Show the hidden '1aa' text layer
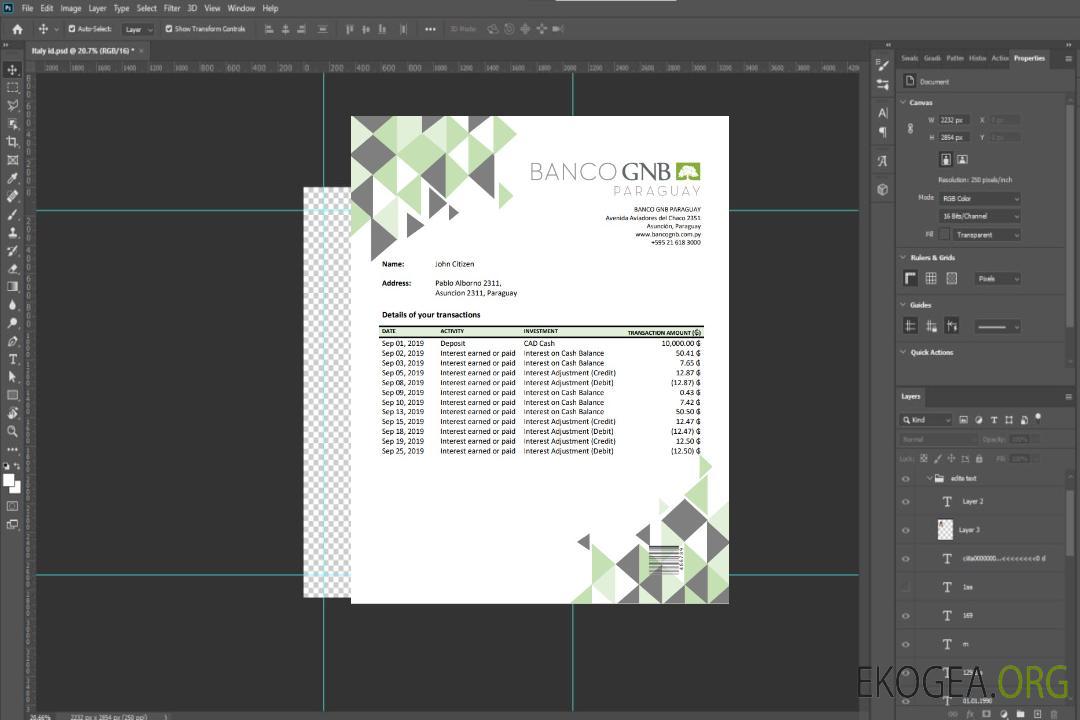Image resolution: width=1080 pixels, height=720 pixels. 906,587
